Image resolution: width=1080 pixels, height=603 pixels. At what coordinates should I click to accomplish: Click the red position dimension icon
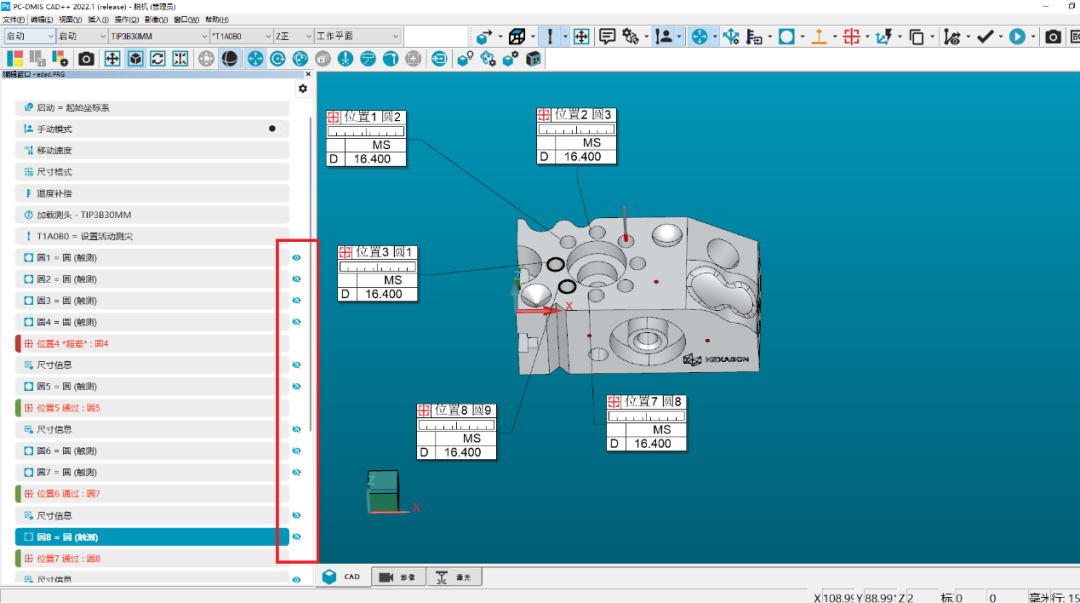click(851, 37)
